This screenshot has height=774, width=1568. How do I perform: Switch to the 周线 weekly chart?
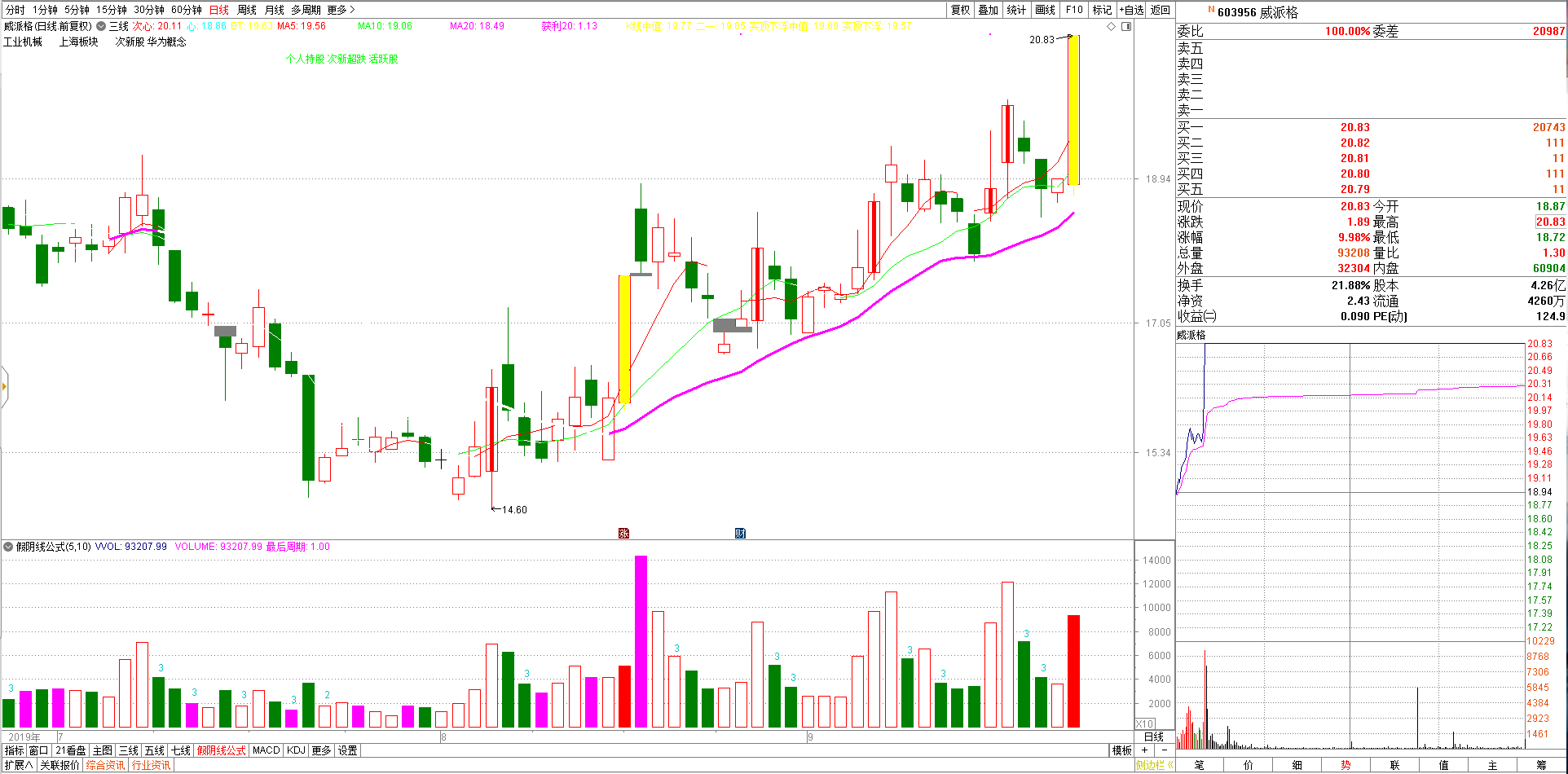(x=247, y=10)
